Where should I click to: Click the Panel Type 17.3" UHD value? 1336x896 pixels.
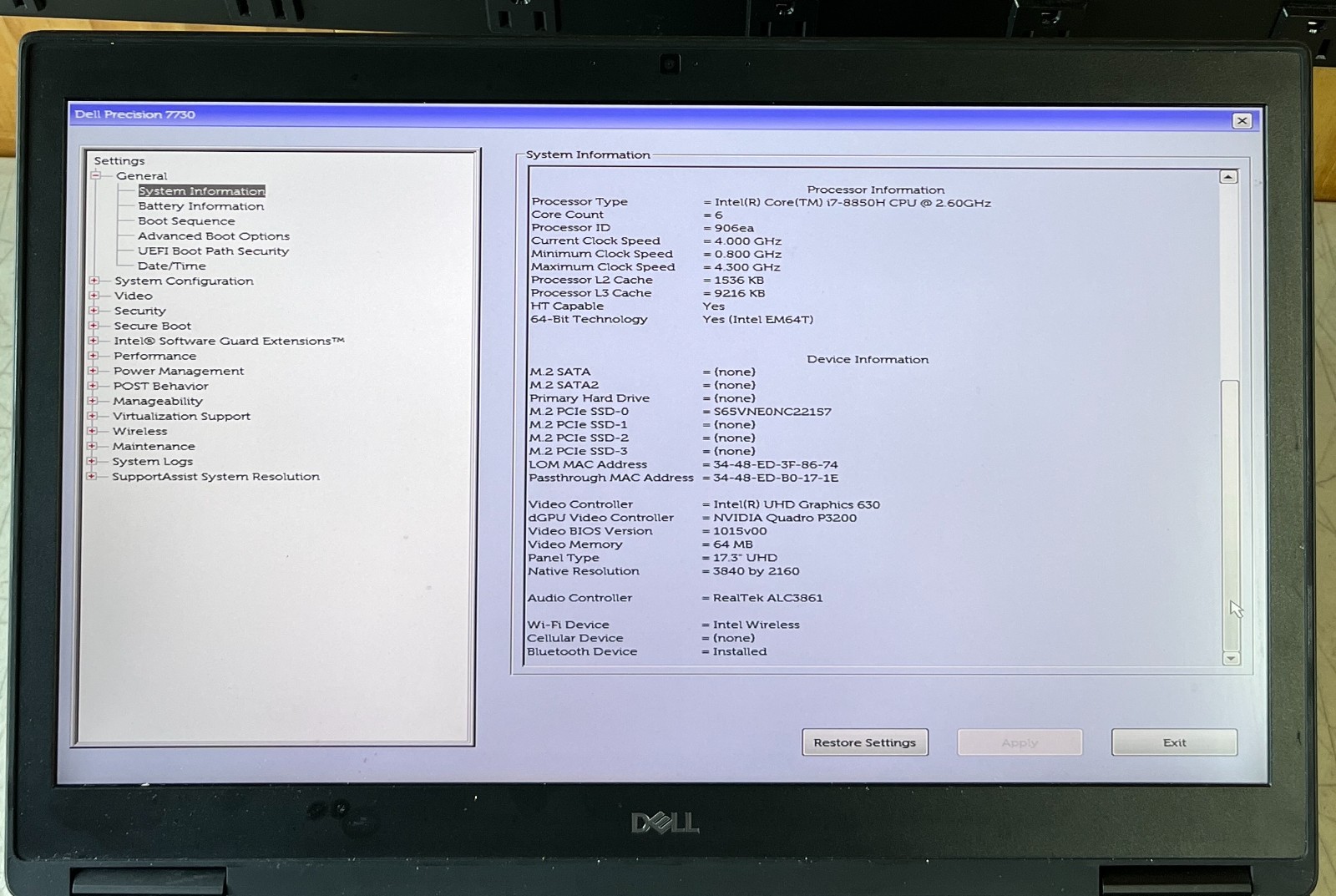[x=745, y=558]
